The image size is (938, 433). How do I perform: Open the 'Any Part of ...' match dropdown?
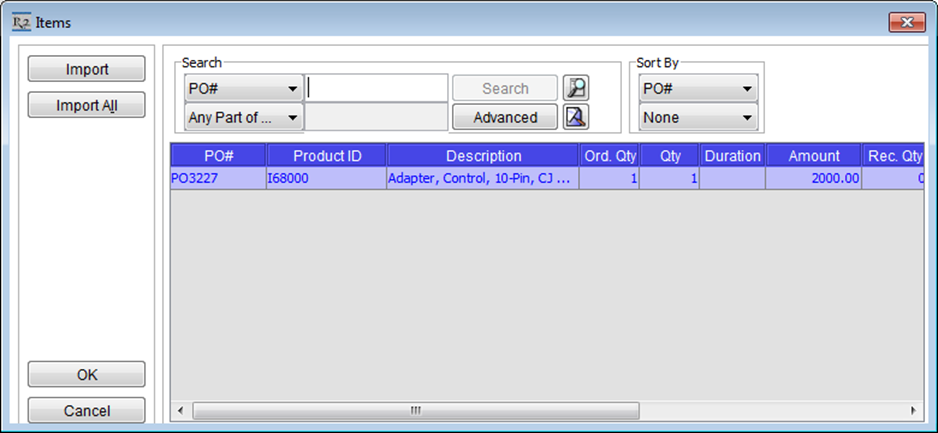point(243,118)
